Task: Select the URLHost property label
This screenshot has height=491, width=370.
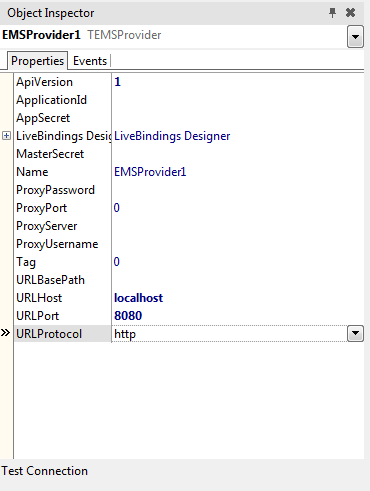Action: click(x=39, y=298)
